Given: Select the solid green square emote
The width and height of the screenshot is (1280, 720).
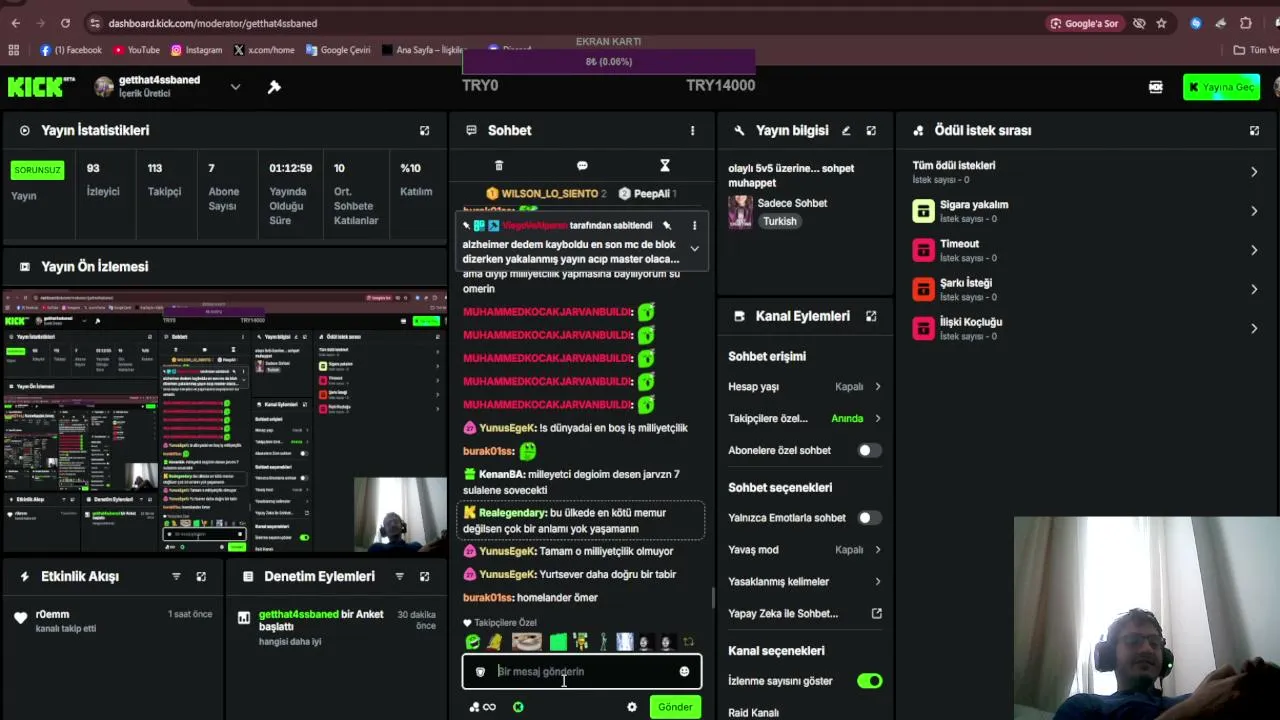Looking at the screenshot, I should 558,642.
